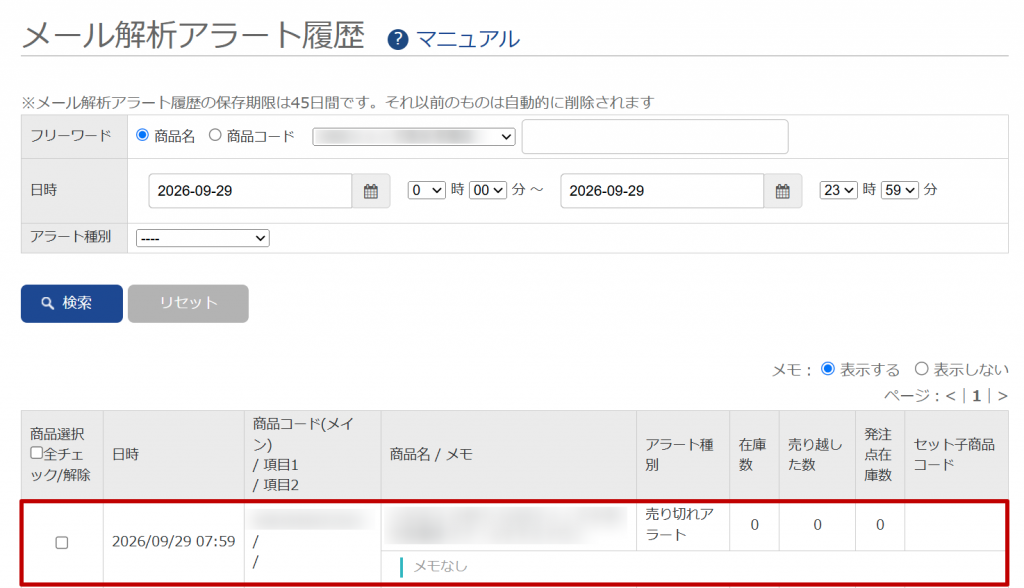
Task: Choose 表示する for memo display
Action: pos(827,368)
